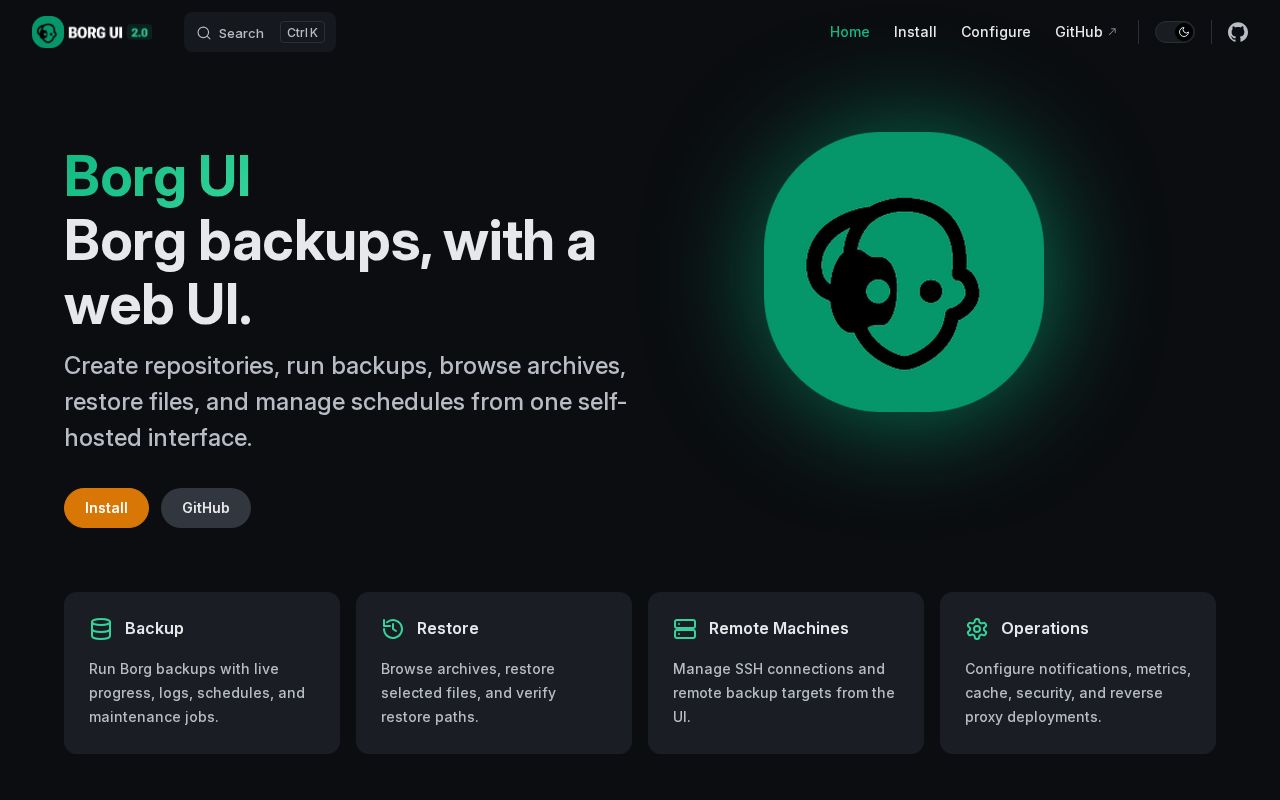
Task: Click the Backup database icon
Action: pos(101,629)
